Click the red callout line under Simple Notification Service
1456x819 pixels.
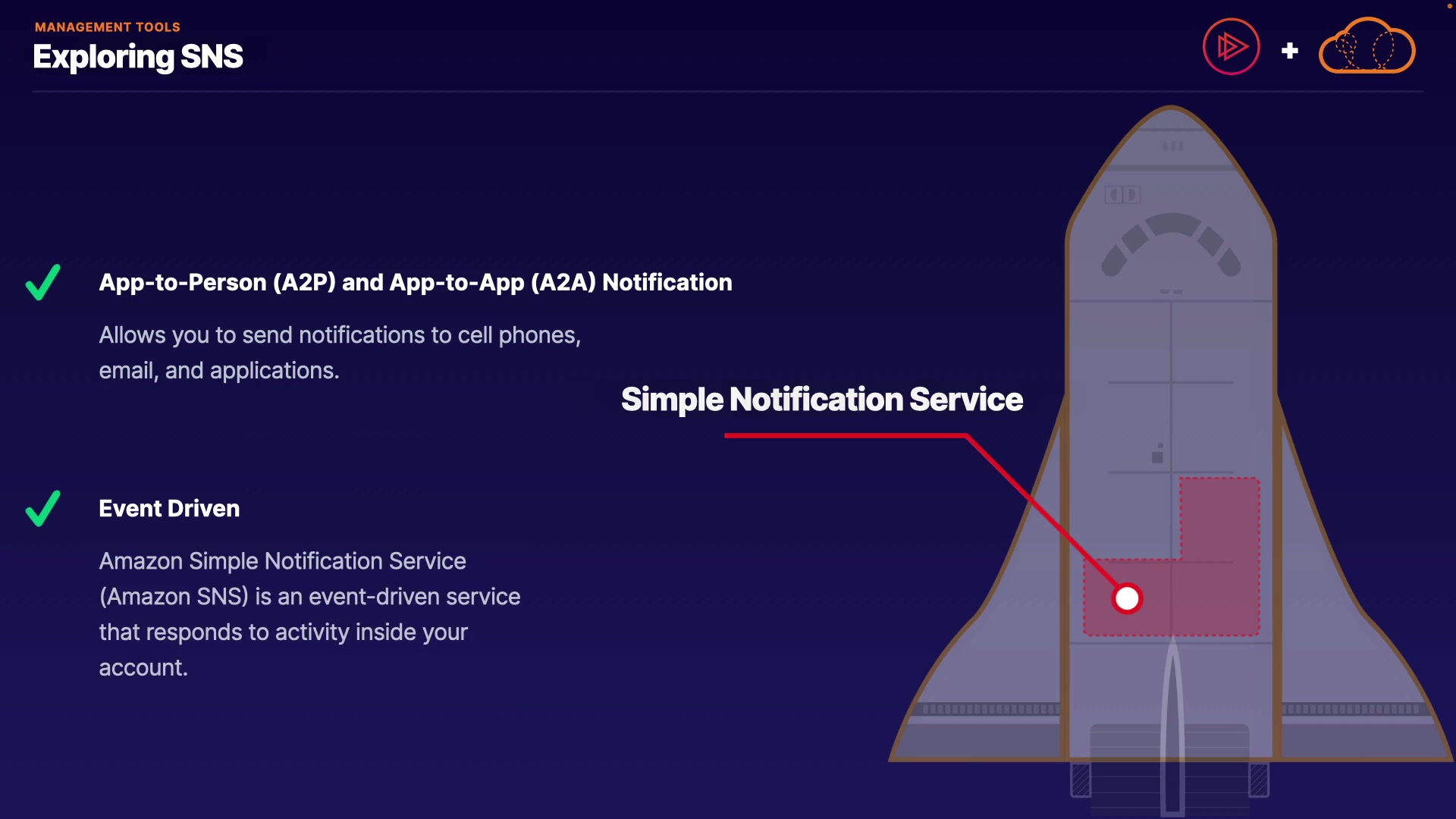[x=846, y=435]
